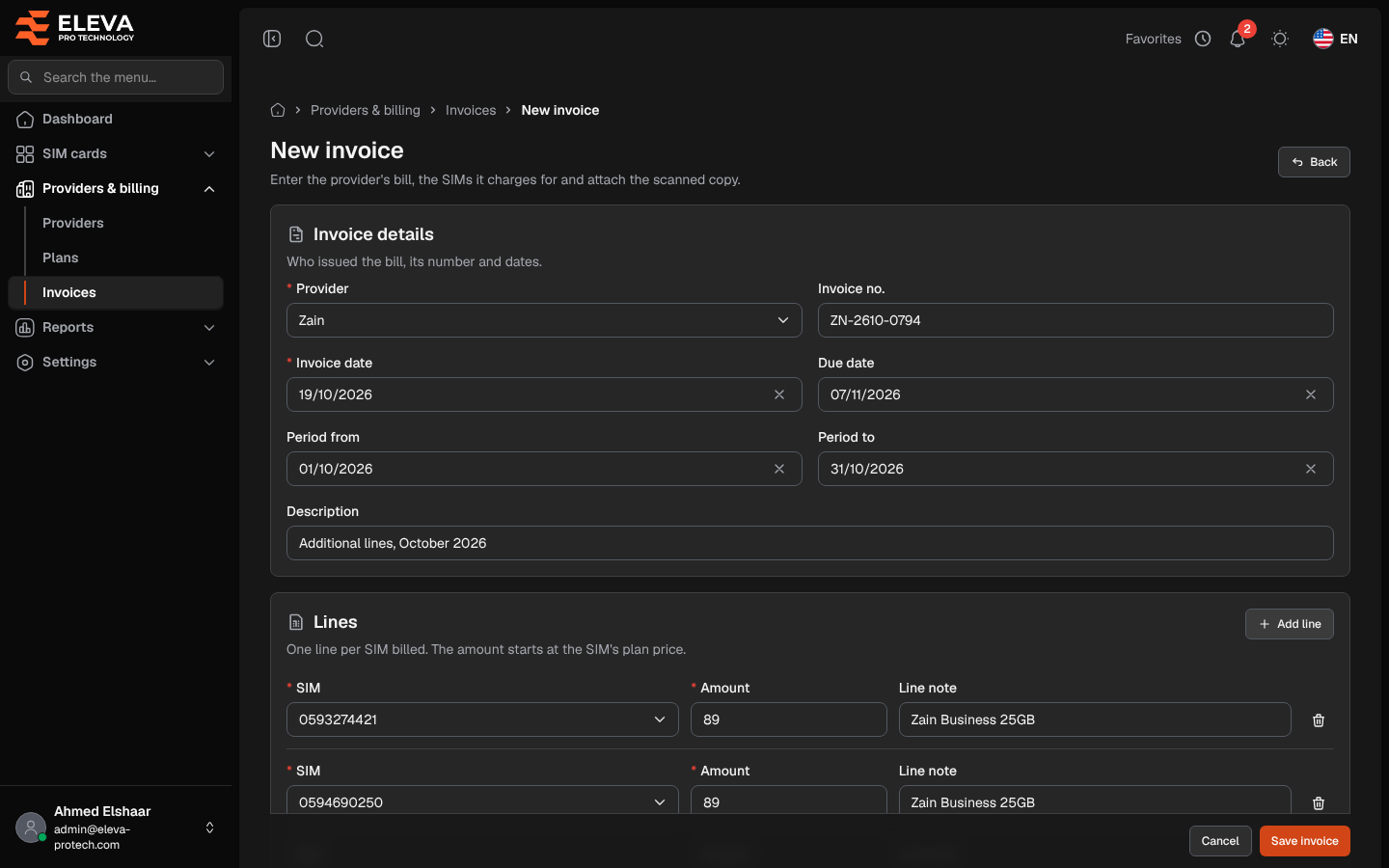Change language EN flag selector

click(x=1335, y=39)
